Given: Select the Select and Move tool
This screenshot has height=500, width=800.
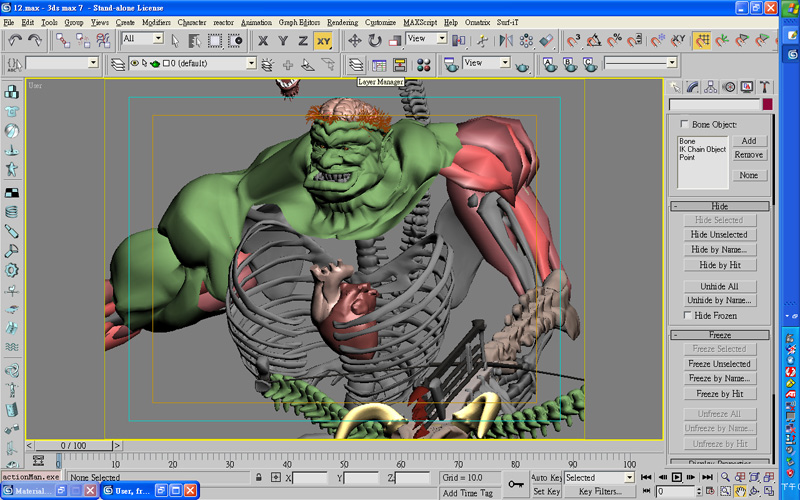Looking at the screenshot, I should 355,40.
